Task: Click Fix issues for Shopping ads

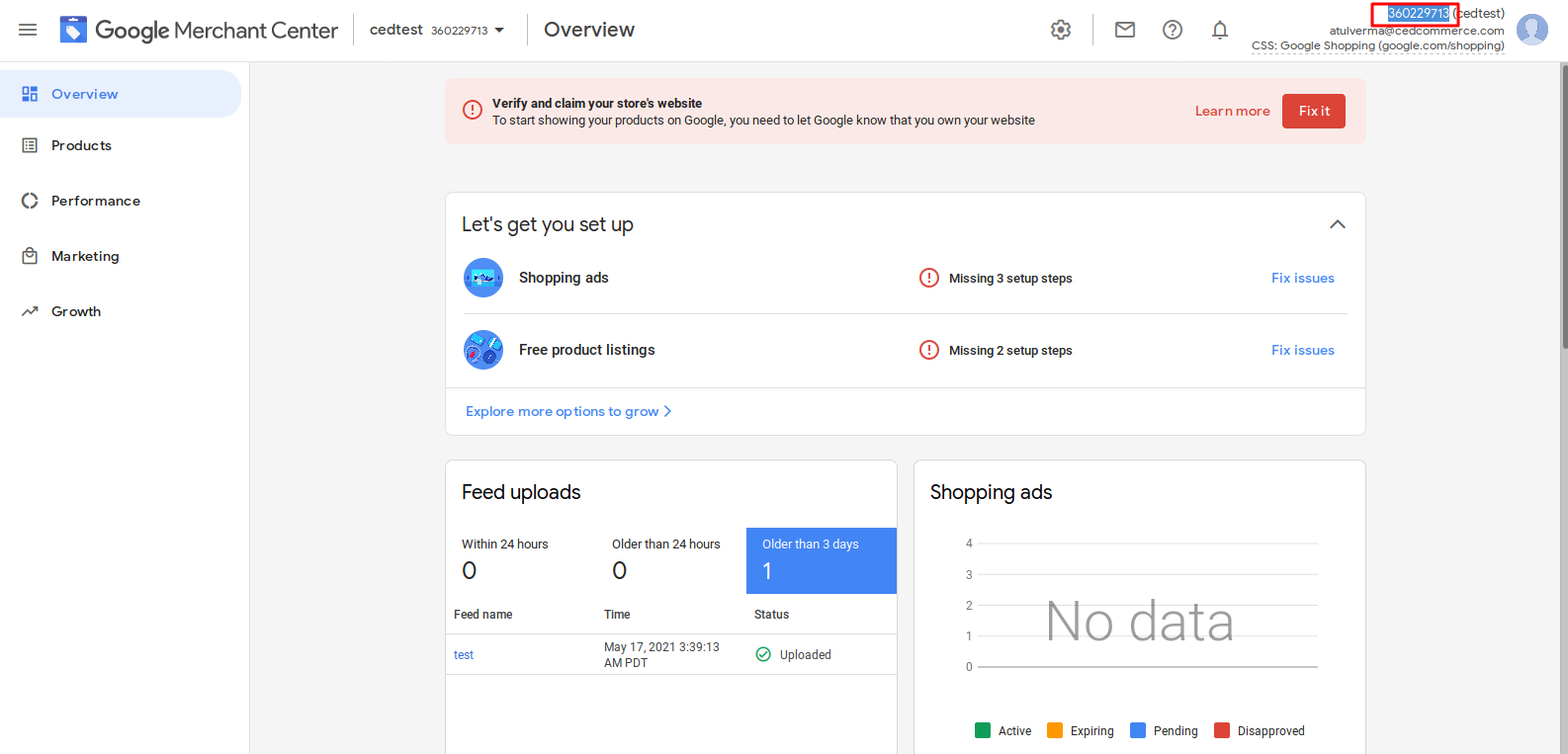Action: click(x=1303, y=278)
